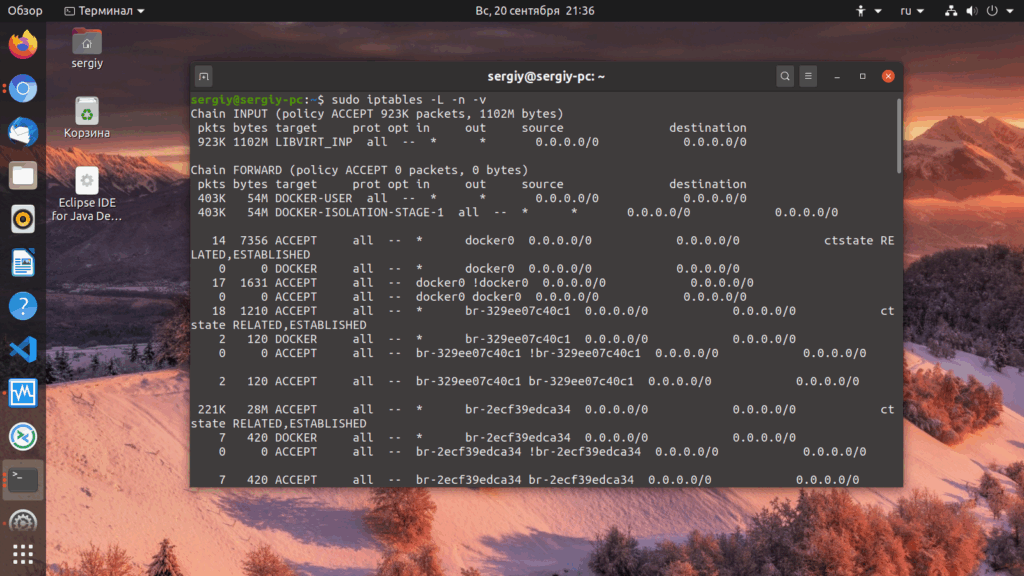Screen dimensions: 1024x576
Task: Show all applications grid
Action: (23, 554)
